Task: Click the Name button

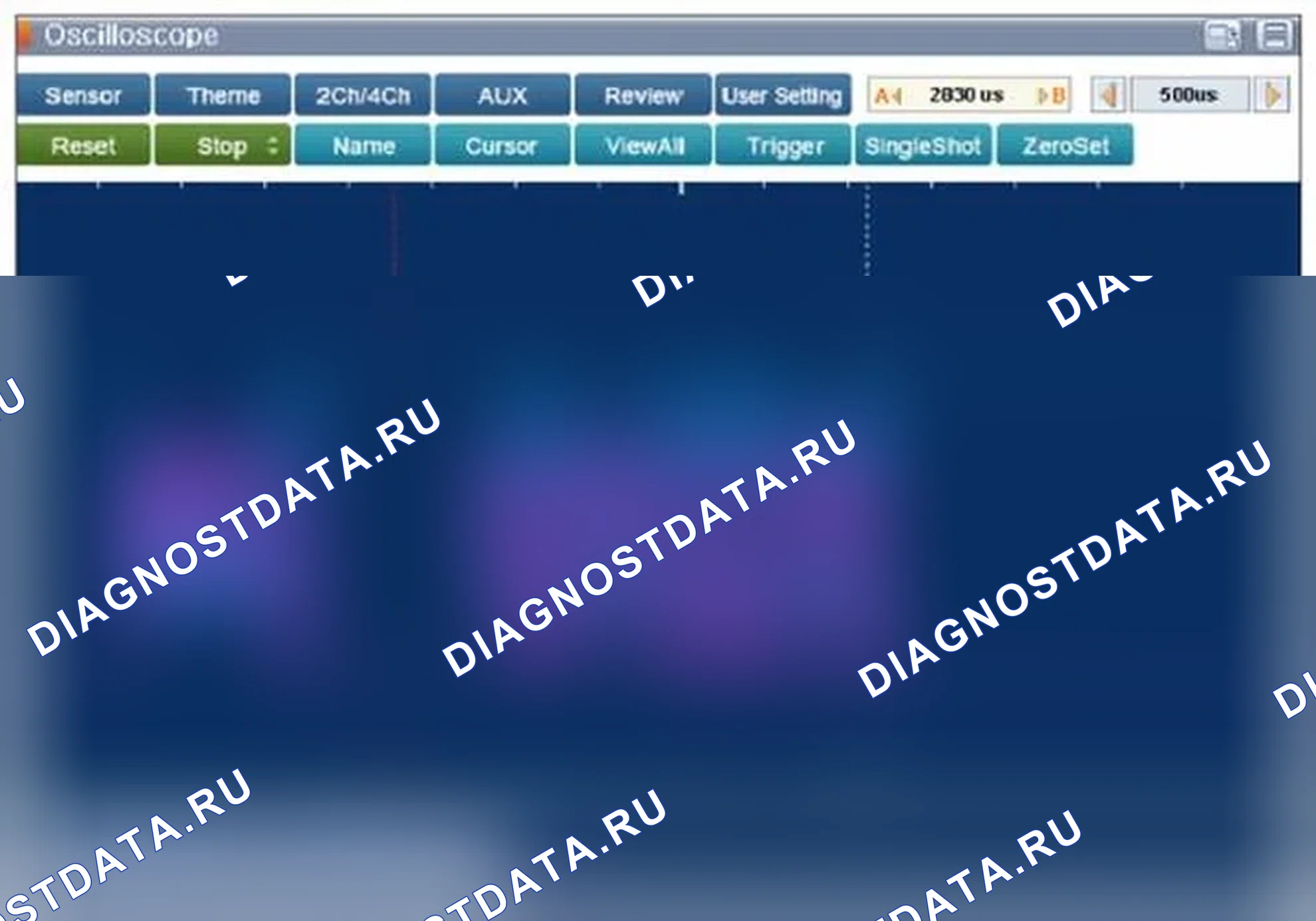Action: click(x=363, y=145)
